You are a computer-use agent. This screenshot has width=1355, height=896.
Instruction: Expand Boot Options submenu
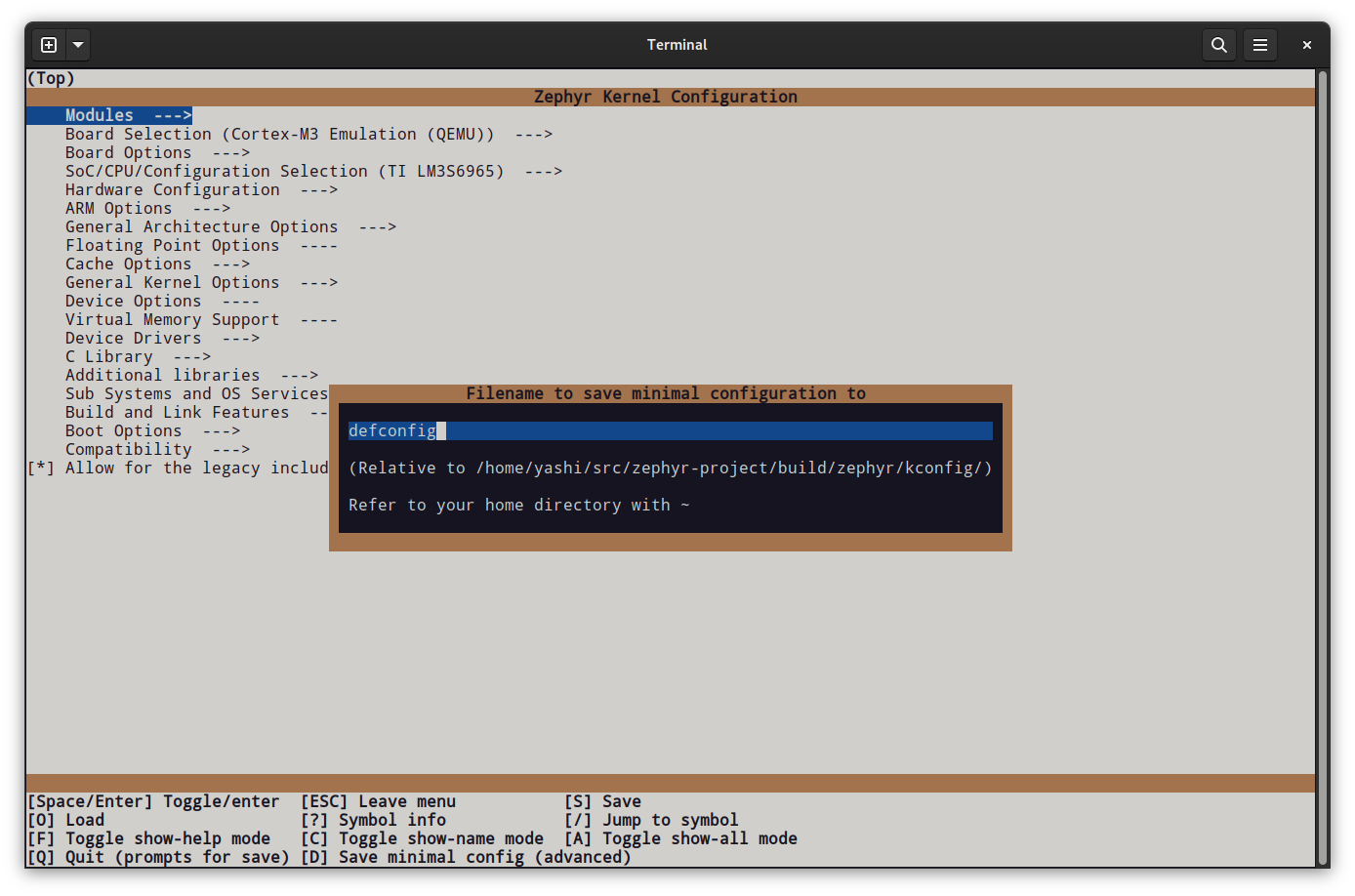(152, 430)
